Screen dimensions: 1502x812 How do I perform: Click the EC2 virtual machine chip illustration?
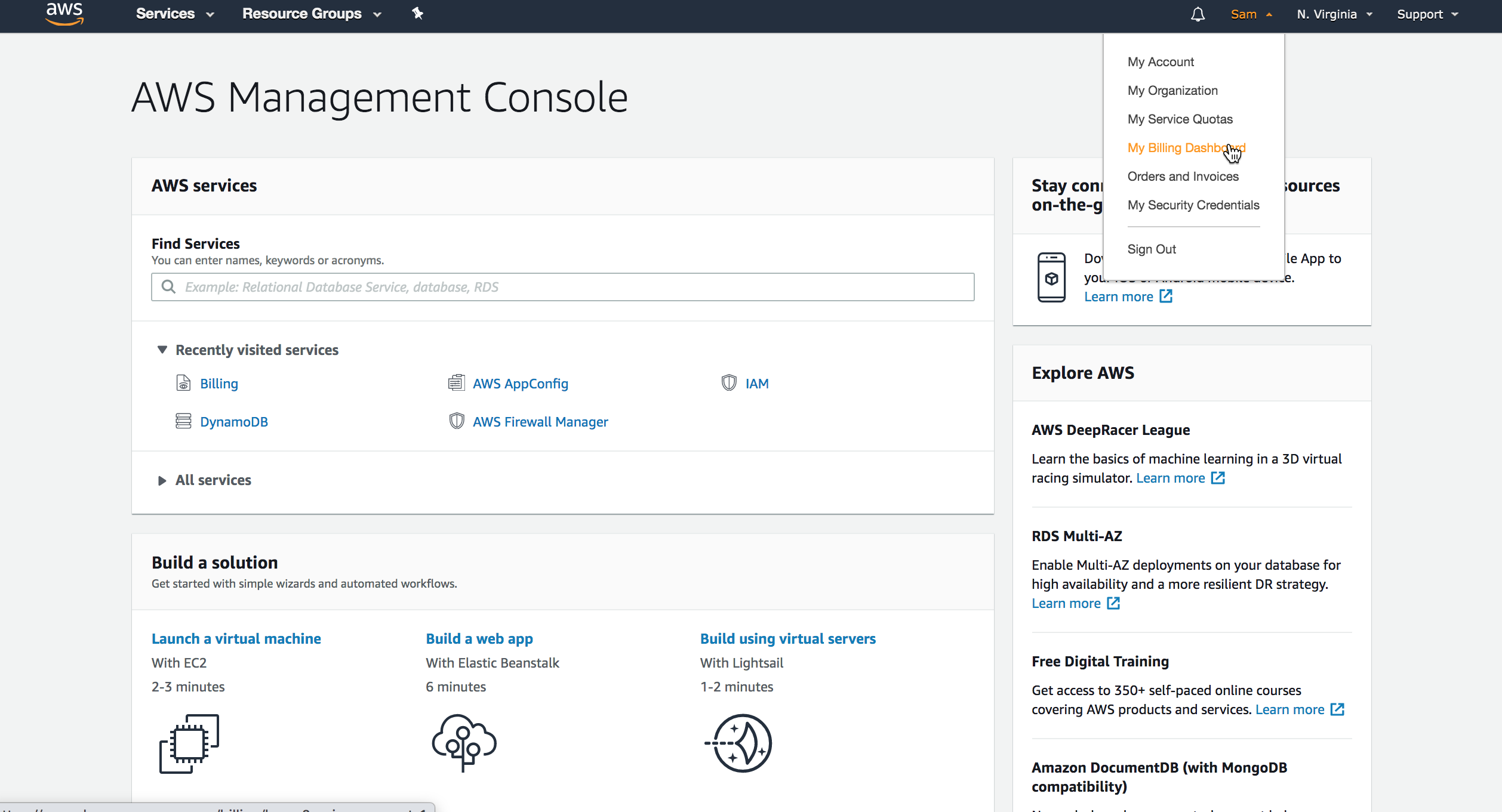189,743
